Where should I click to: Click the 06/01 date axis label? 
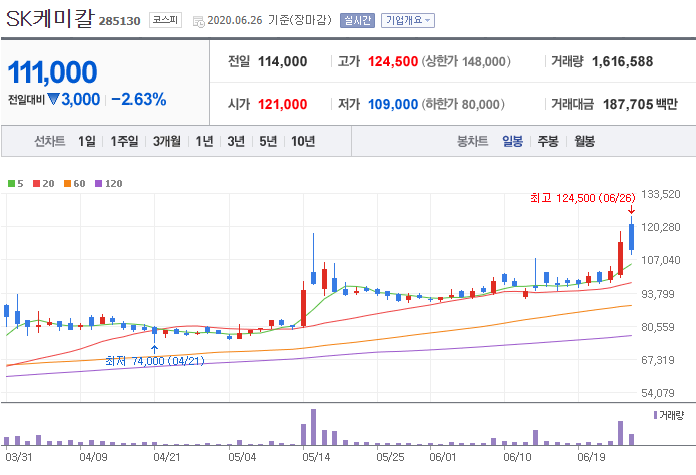[443, 457]
